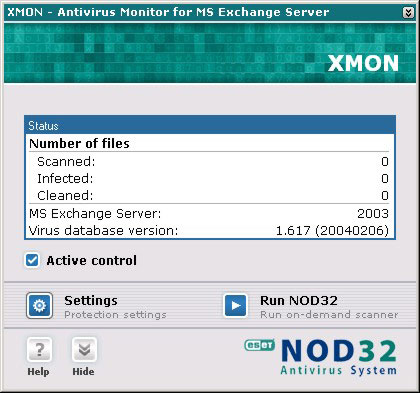Click the Help text label

pyautogui.click(x=38, y=372)
